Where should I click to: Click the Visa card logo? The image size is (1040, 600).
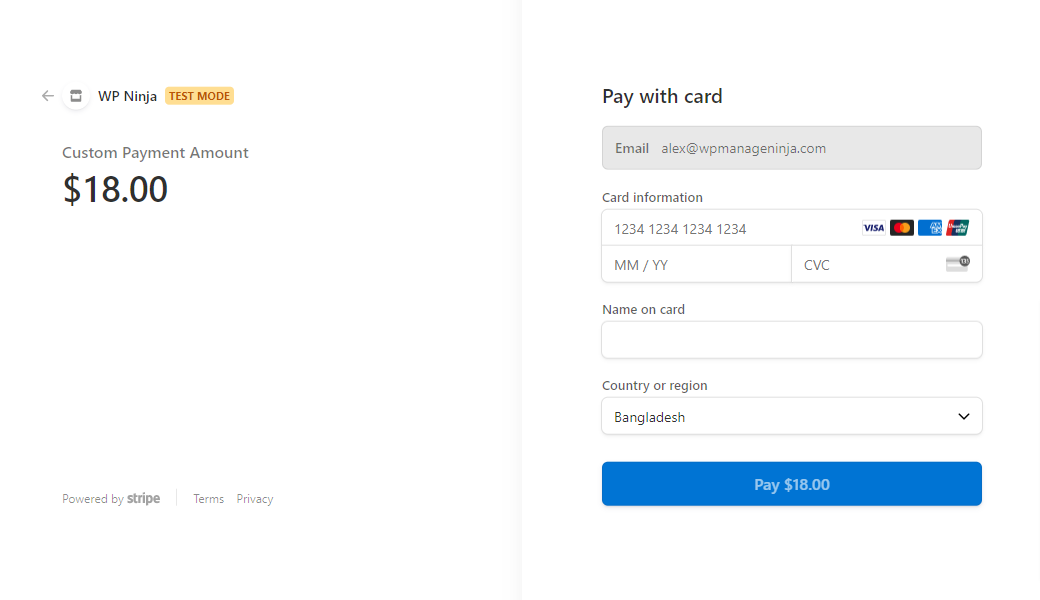click(x=874, y=228)
